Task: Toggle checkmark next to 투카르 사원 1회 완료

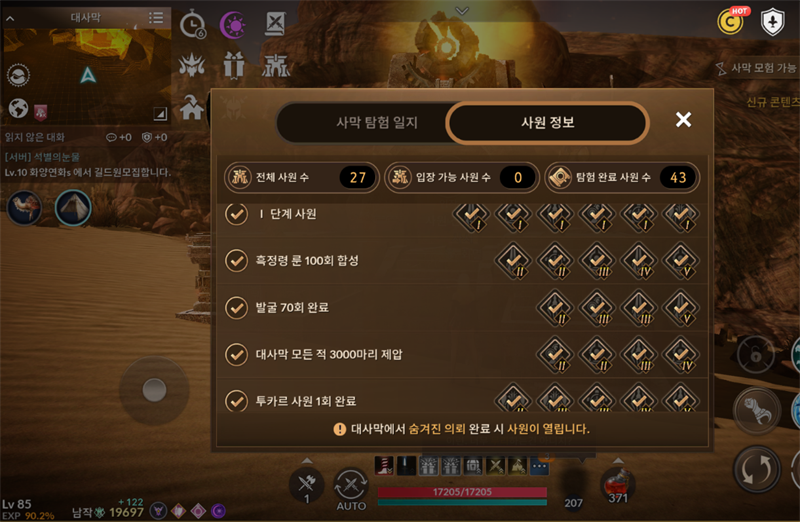Action: [237, 401]
